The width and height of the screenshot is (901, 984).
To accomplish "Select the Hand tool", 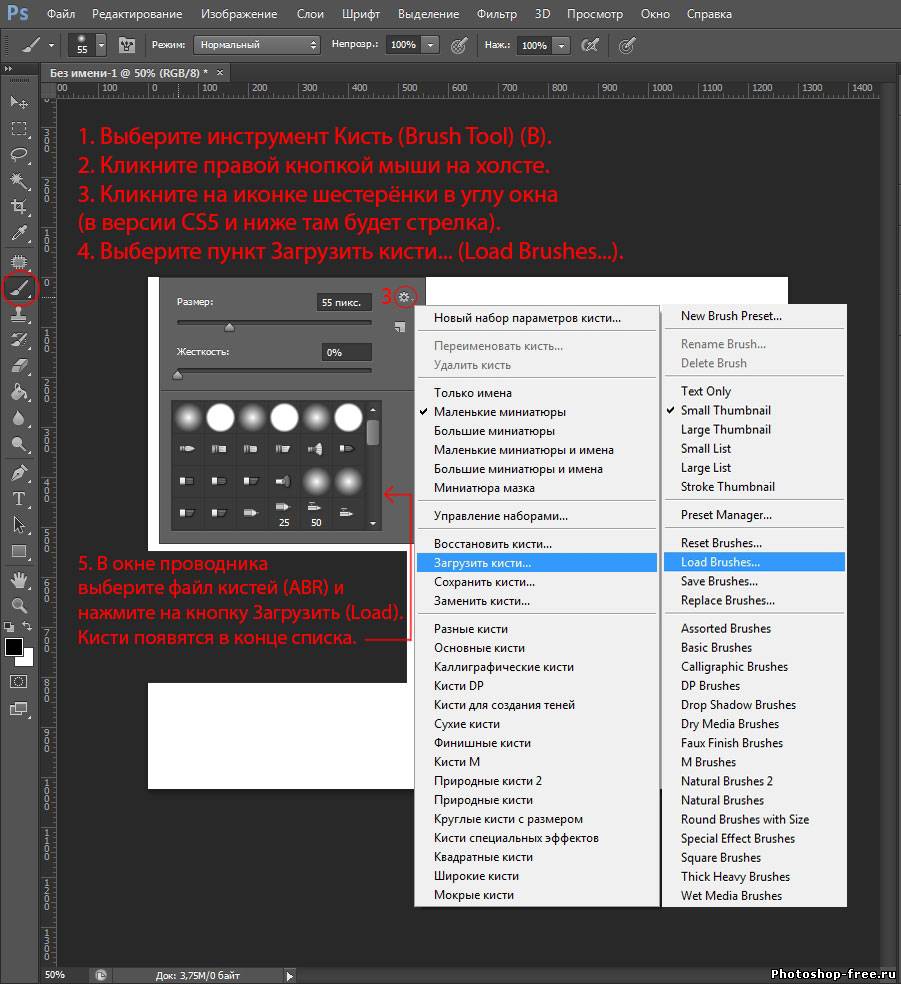I will [18, 579].
